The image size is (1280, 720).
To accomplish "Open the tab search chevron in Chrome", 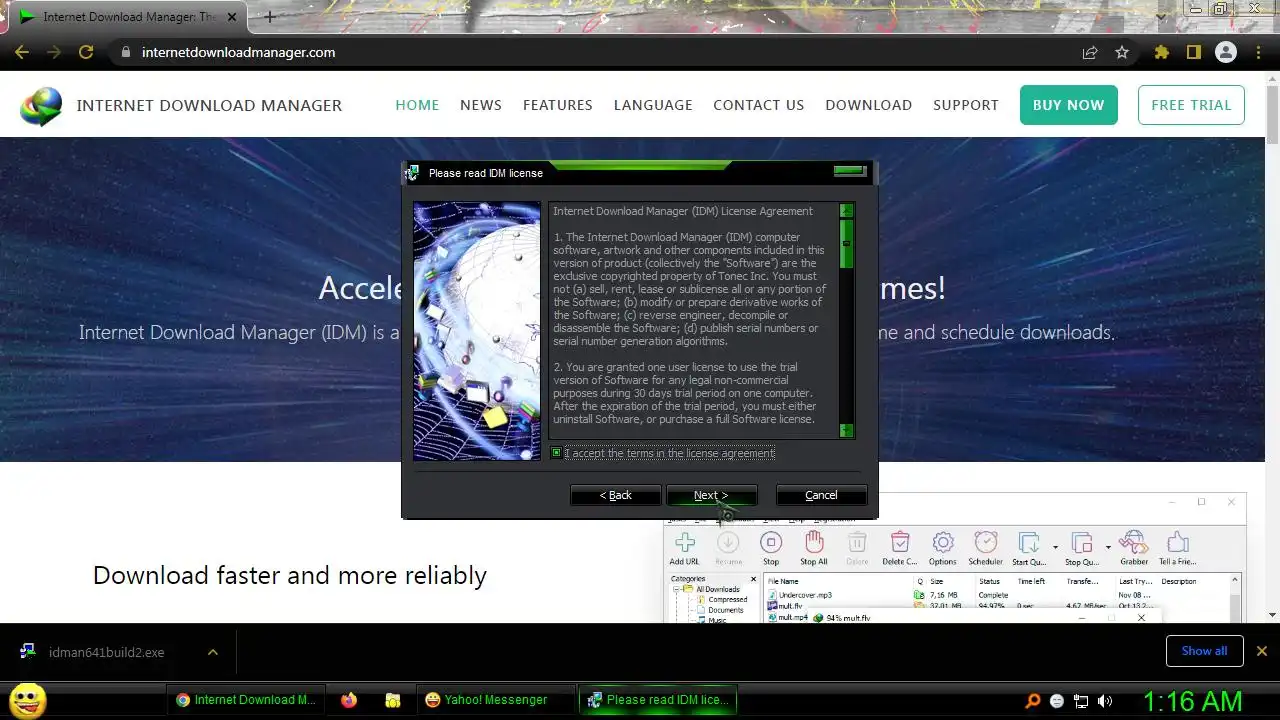I will point(1160,17).
